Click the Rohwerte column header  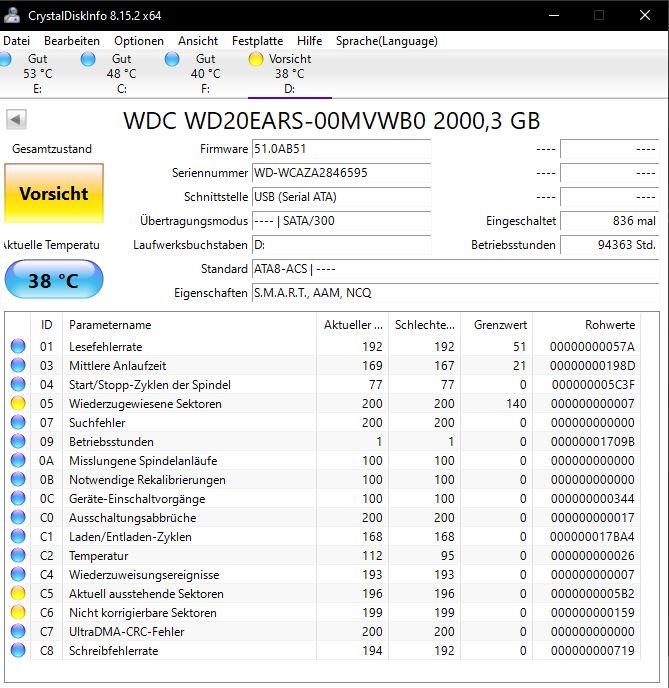(x=587, y=325)
